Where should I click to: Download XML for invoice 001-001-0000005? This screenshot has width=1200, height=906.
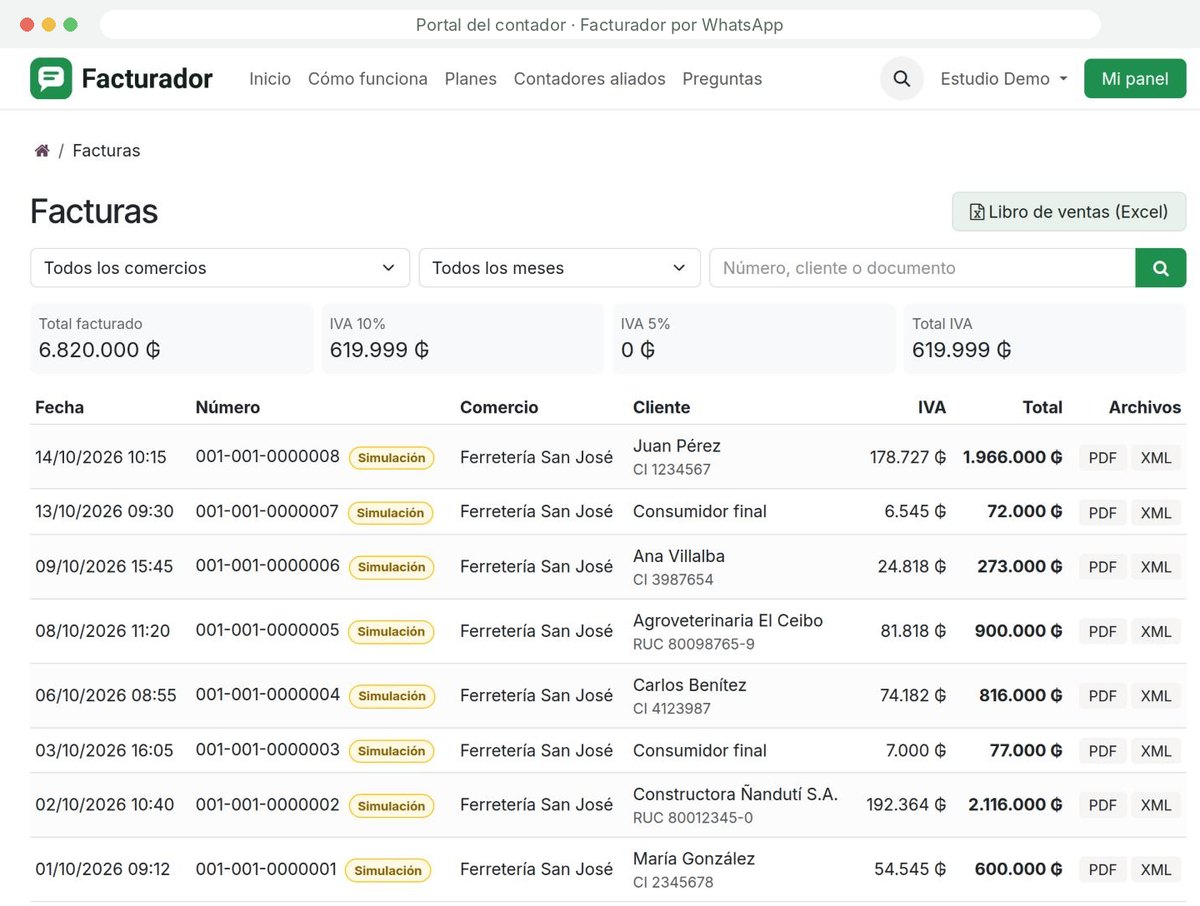[x=1156, y=632]
